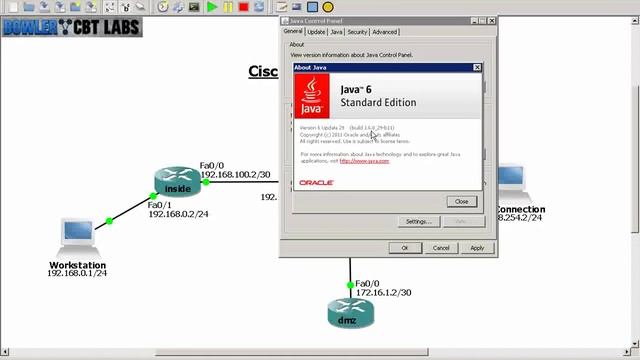The width and height of the screenshot is (640, 360).
Task: Save the current topology
Action: [44, 7]
